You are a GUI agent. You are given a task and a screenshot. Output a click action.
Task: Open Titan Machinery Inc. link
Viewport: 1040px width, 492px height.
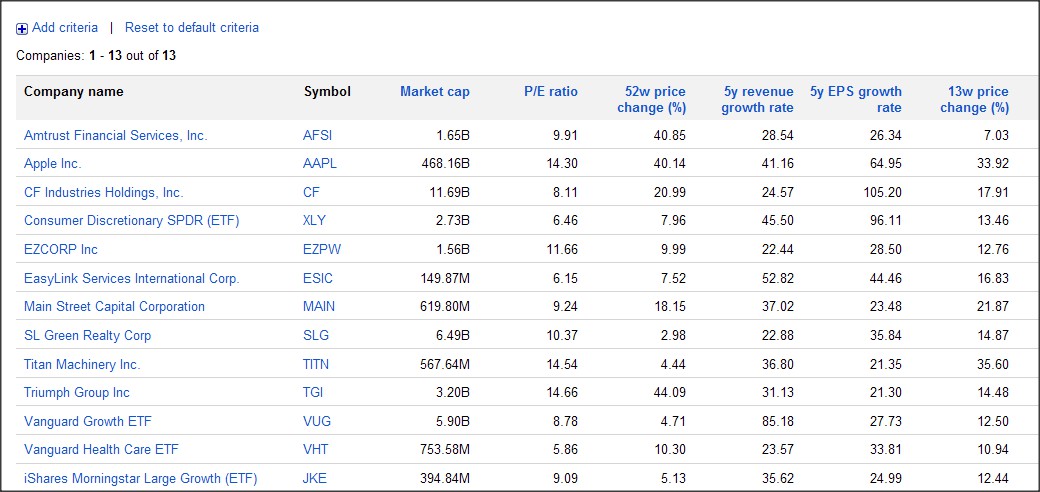(x=82, y=365)
